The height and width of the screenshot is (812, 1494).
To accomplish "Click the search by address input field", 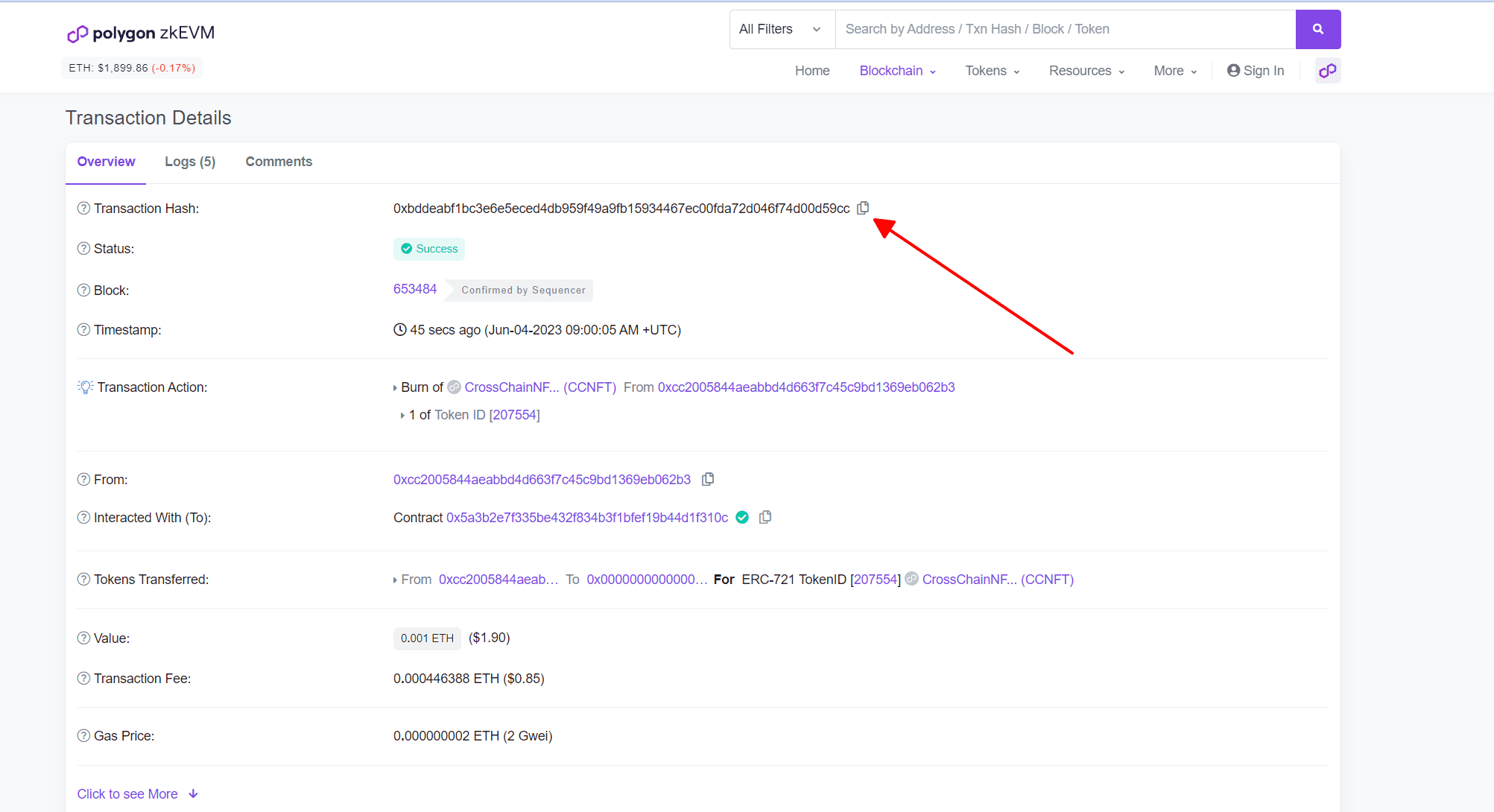I will pos(1066,29).
